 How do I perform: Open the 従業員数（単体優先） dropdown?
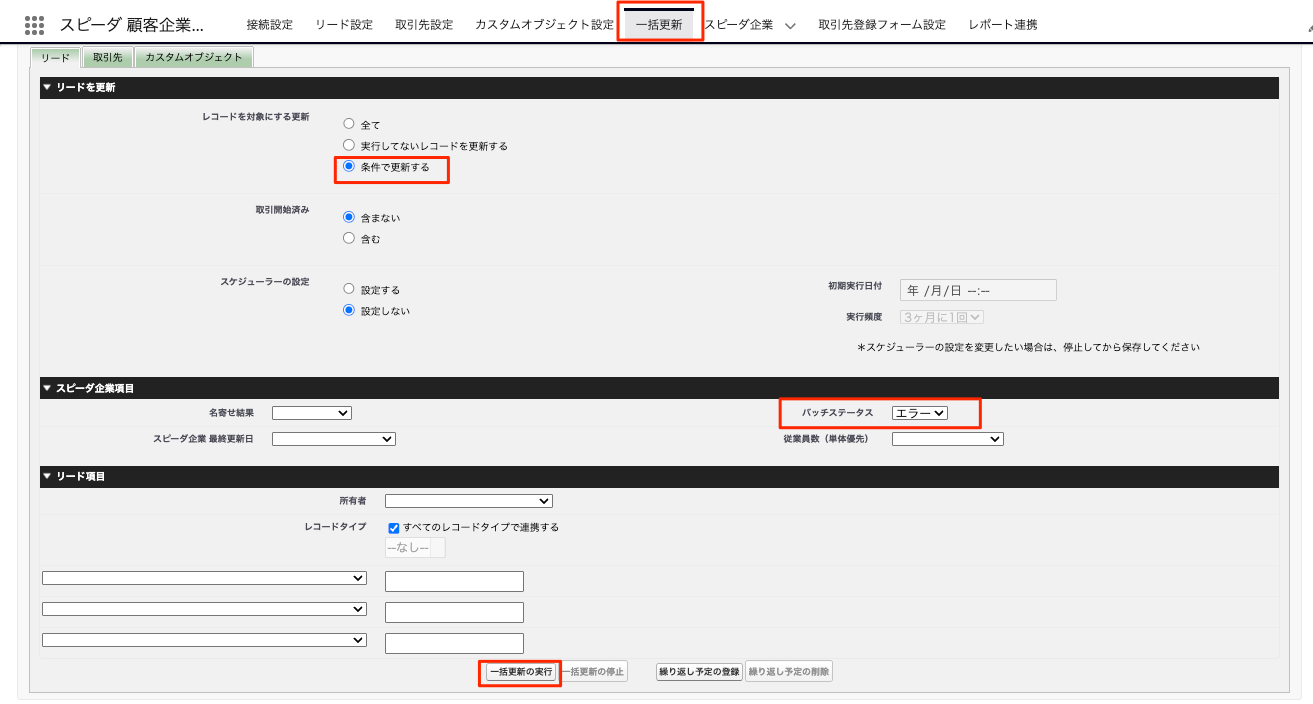(x=947, y=438)
